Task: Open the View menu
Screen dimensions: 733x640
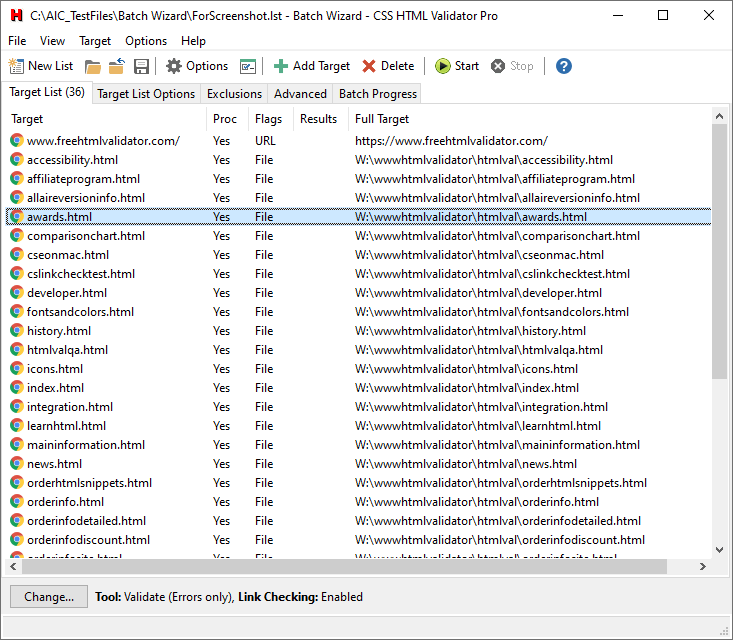Action: coord(52,41)
